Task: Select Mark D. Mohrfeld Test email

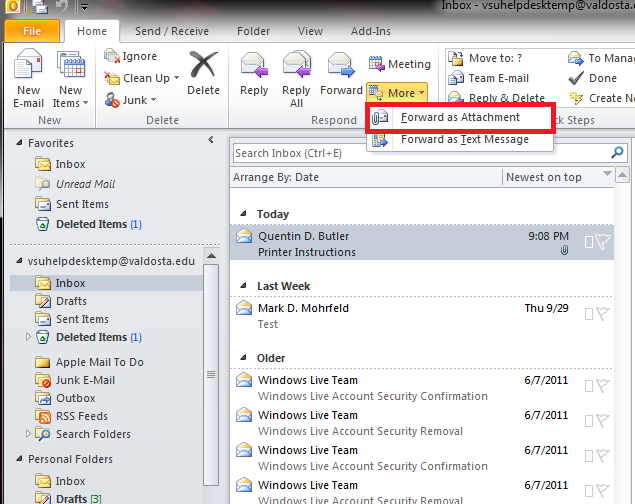Action: 422,315
